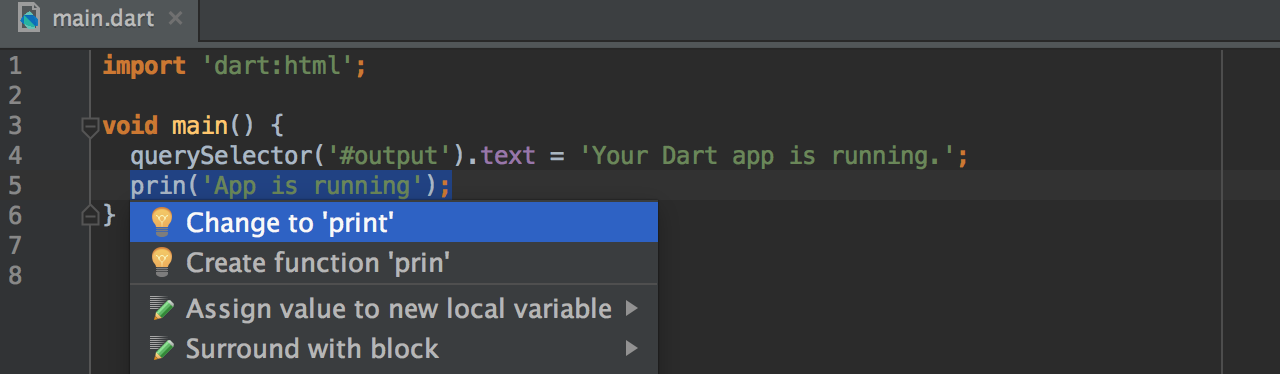Click the lightbulb icon beside Create function 'prin'
This screenshot has height=374, width=1280.
click(x=161, y=262)
